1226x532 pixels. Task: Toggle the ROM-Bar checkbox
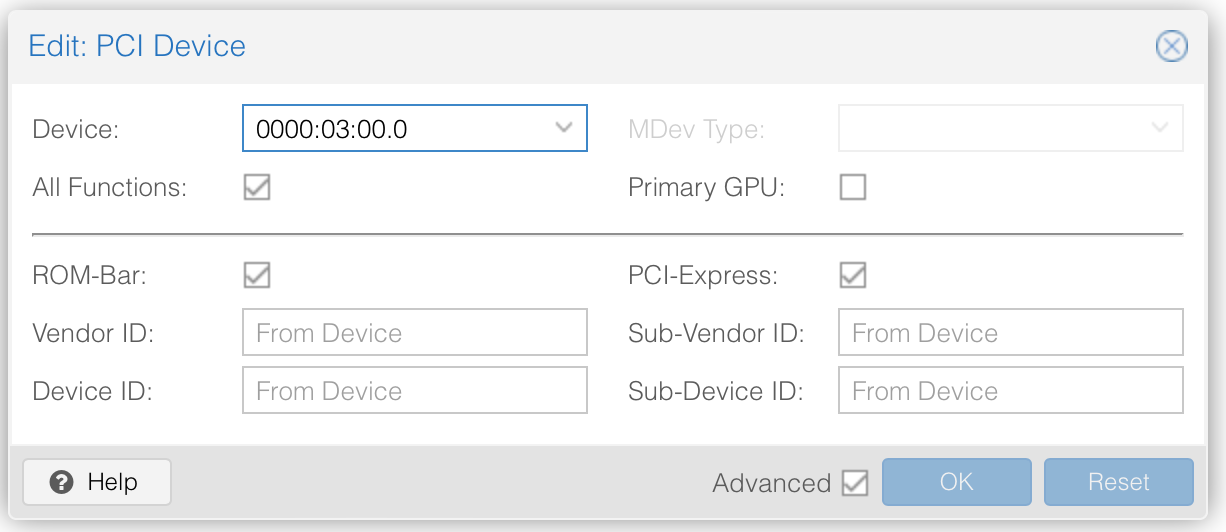tap(257, 275)
